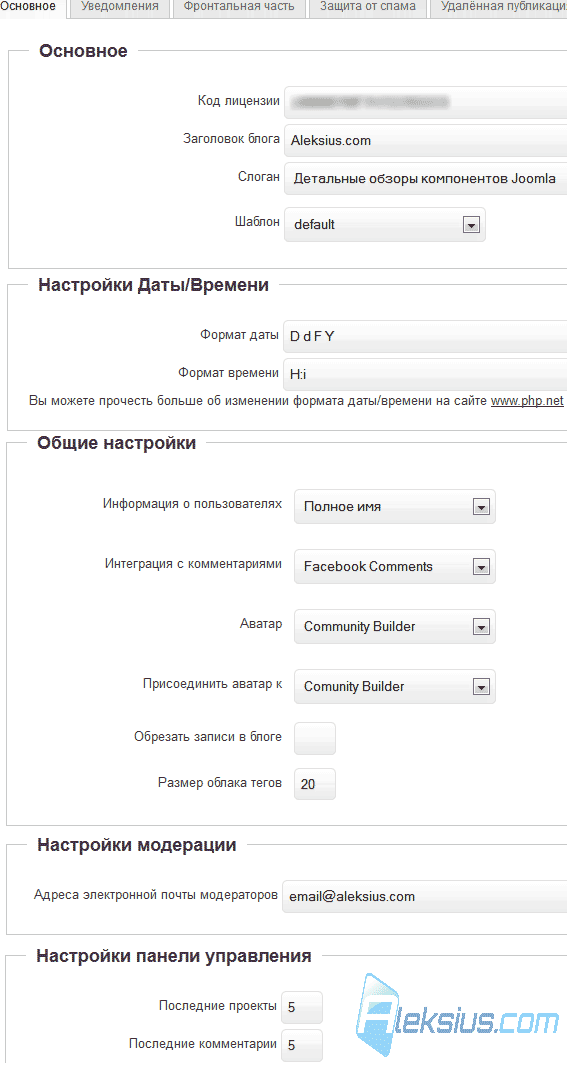Click the Основное section heading
The height and width of the screenshot is (1068, 567).
(83, 51)
